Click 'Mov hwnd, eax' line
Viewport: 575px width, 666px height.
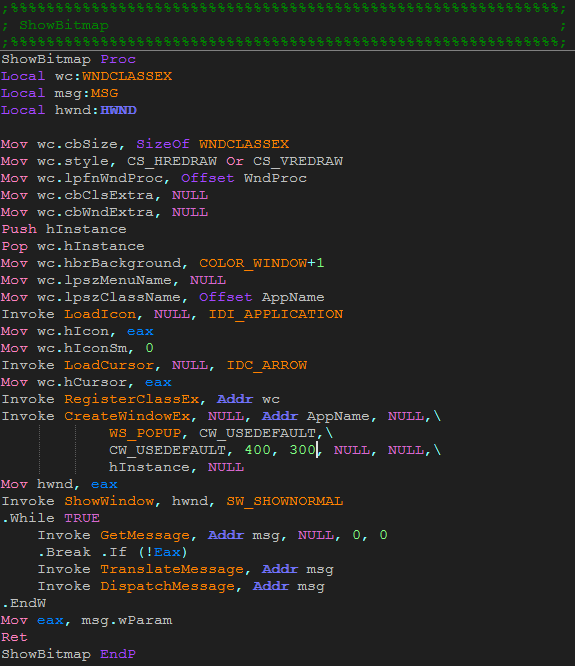(59, 484)
